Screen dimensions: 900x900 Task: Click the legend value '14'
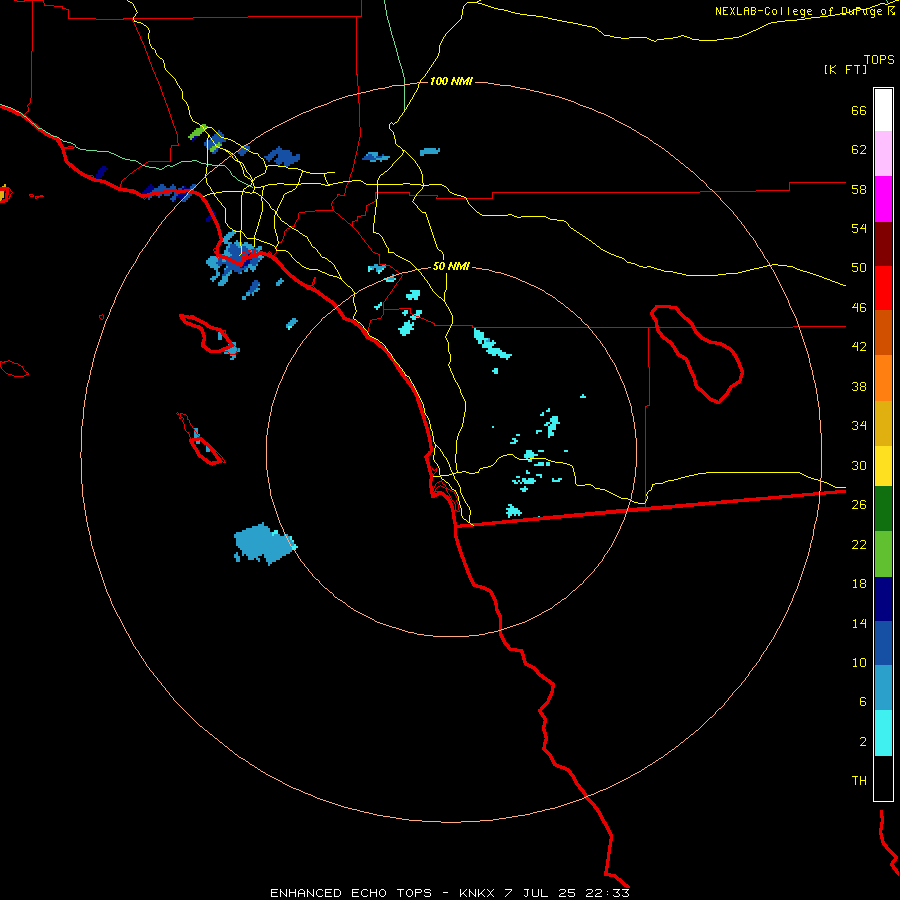point(859,623)
